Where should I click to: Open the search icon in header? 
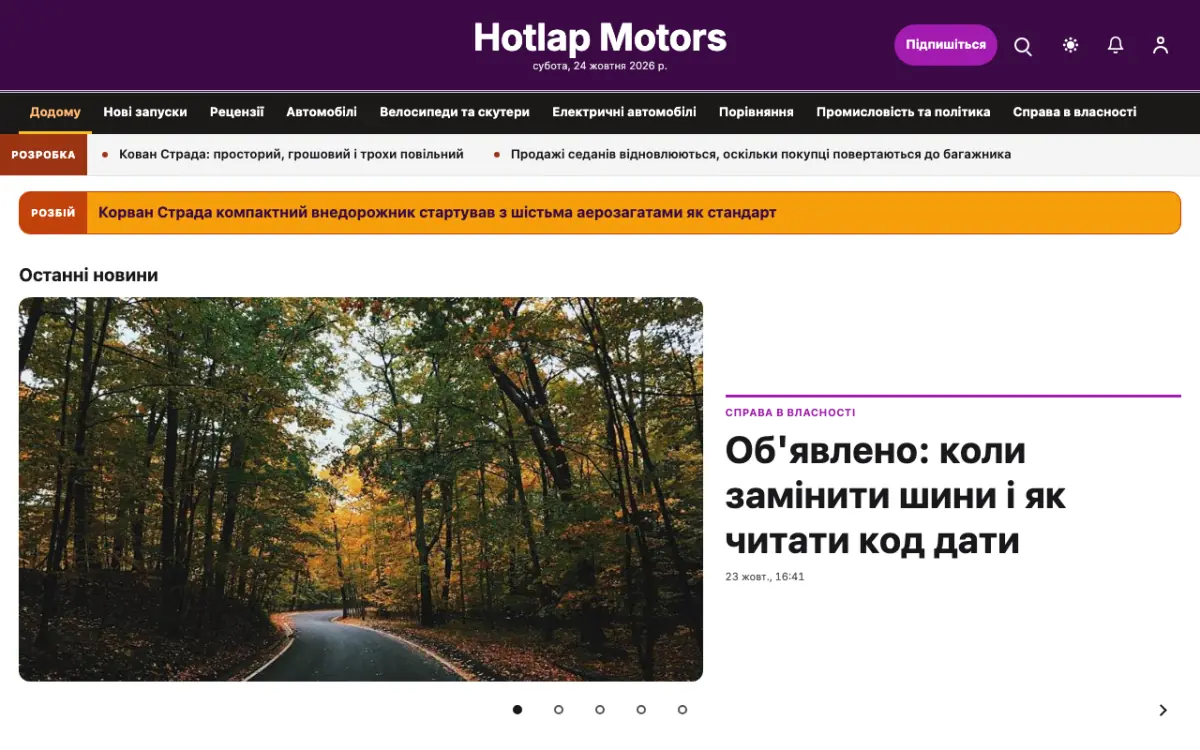[1023, 46]
